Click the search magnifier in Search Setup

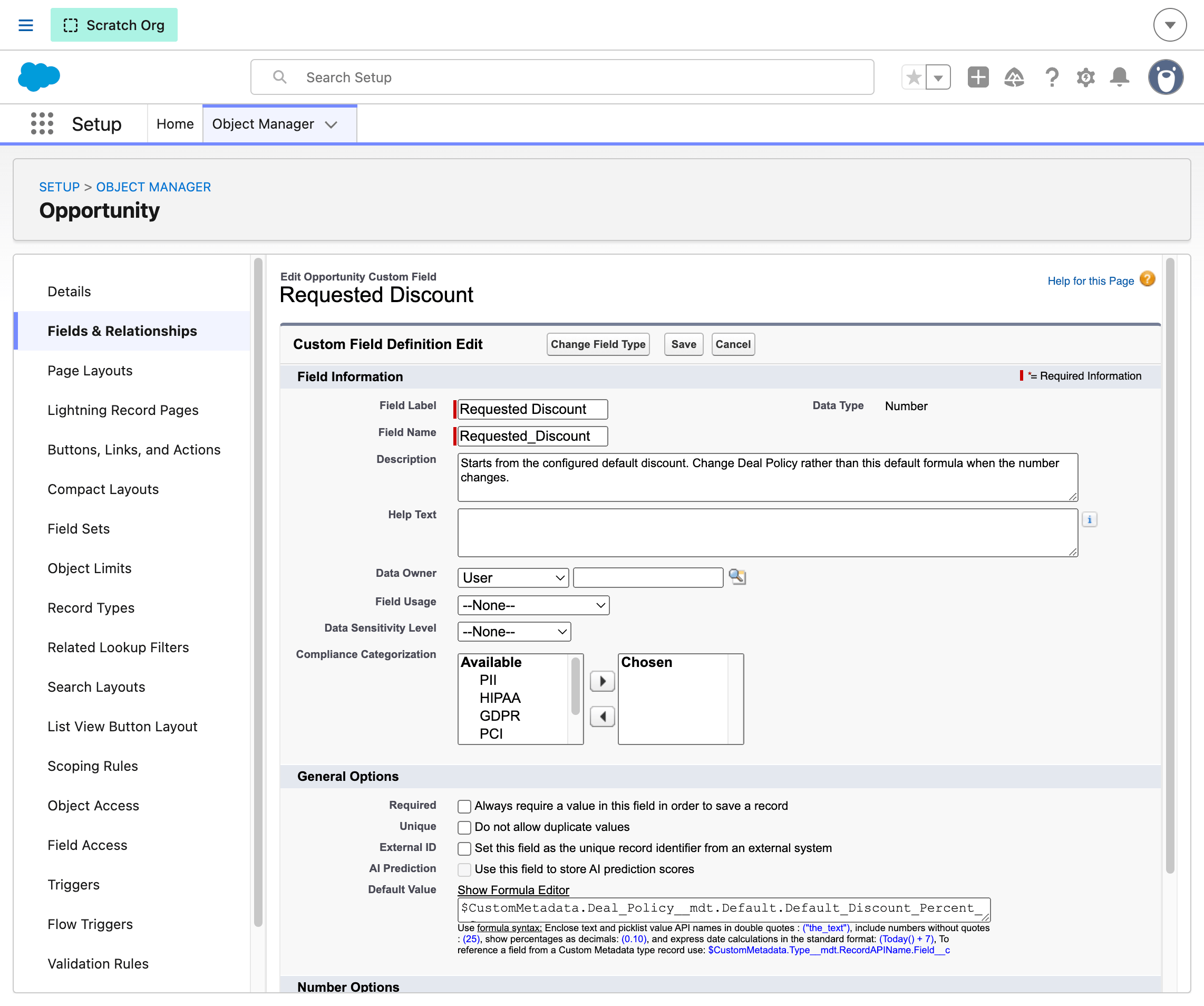click(279, 77)
